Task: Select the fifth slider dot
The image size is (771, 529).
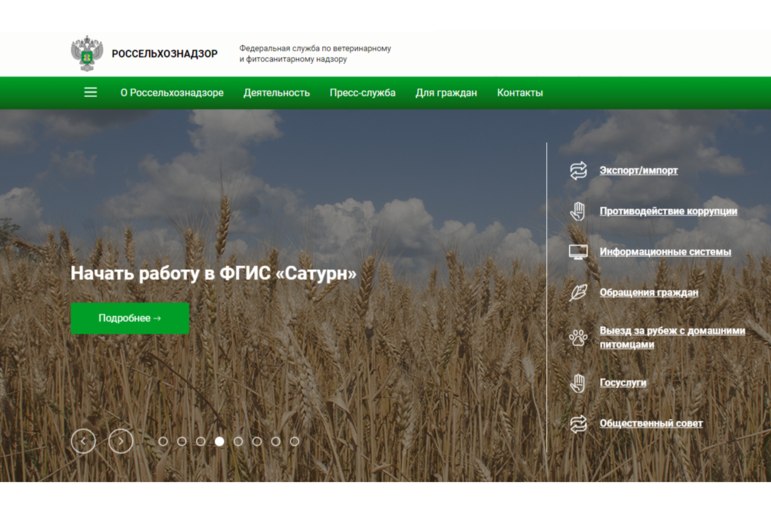Action: [x=238, y=441]
